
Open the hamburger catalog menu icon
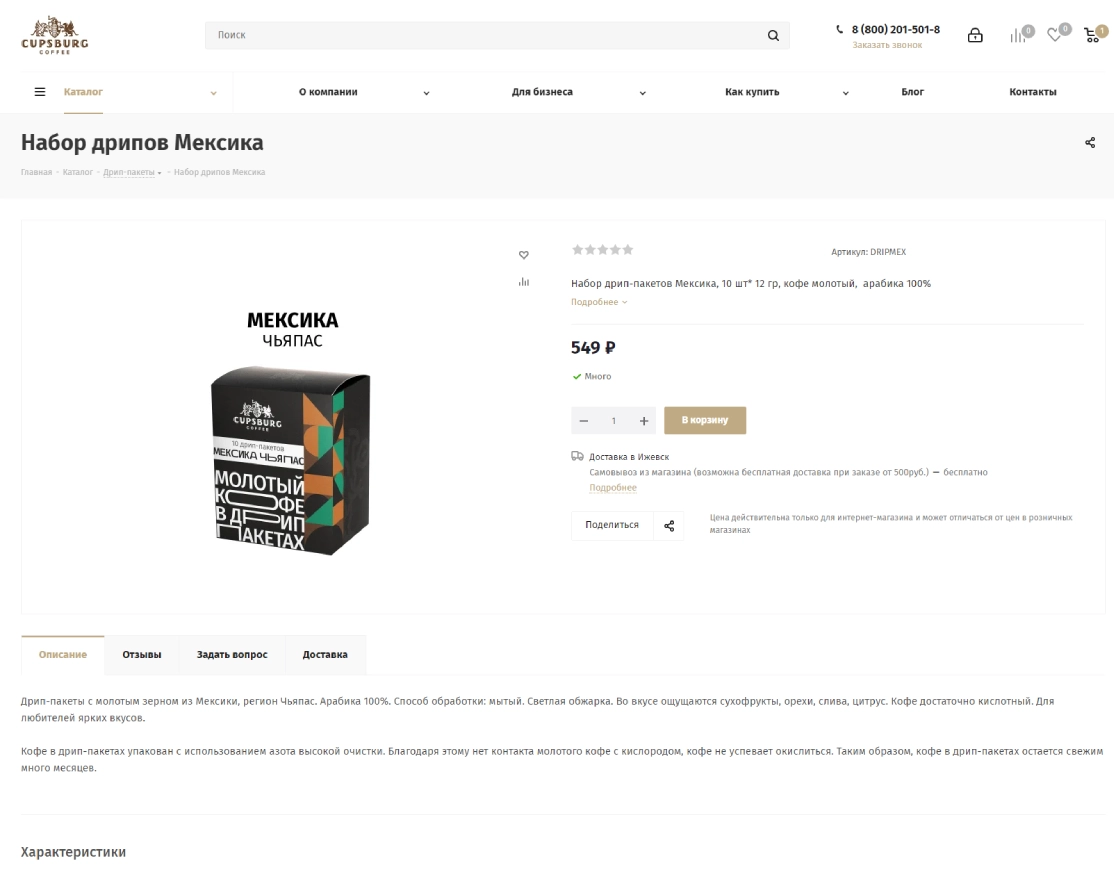pos(40,92)
